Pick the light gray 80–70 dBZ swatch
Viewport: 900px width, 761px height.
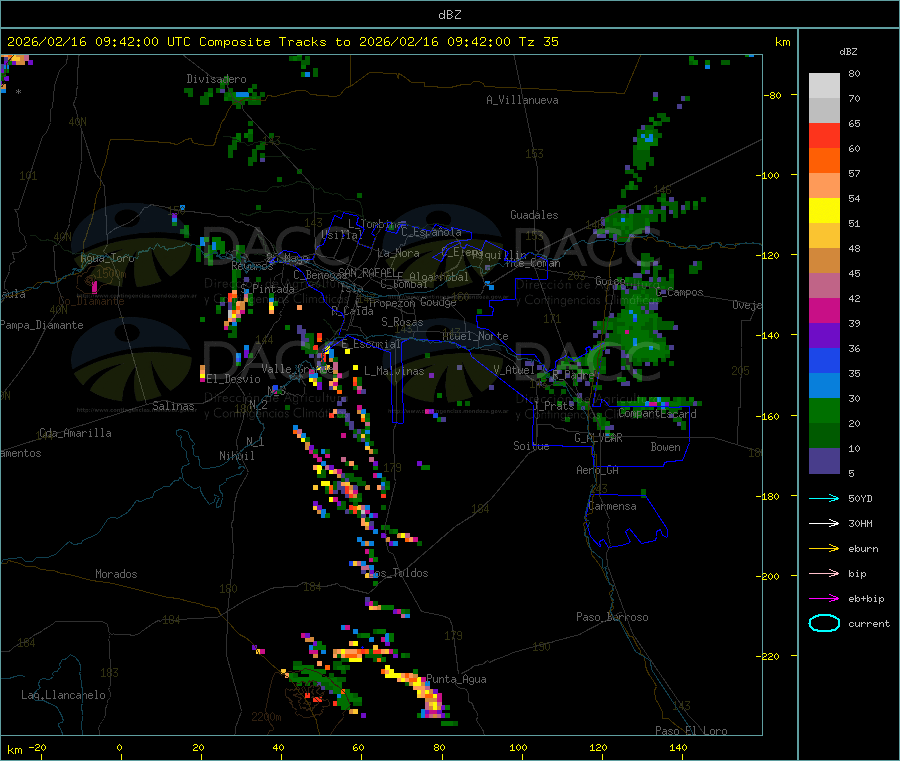(x=824, y=86)
